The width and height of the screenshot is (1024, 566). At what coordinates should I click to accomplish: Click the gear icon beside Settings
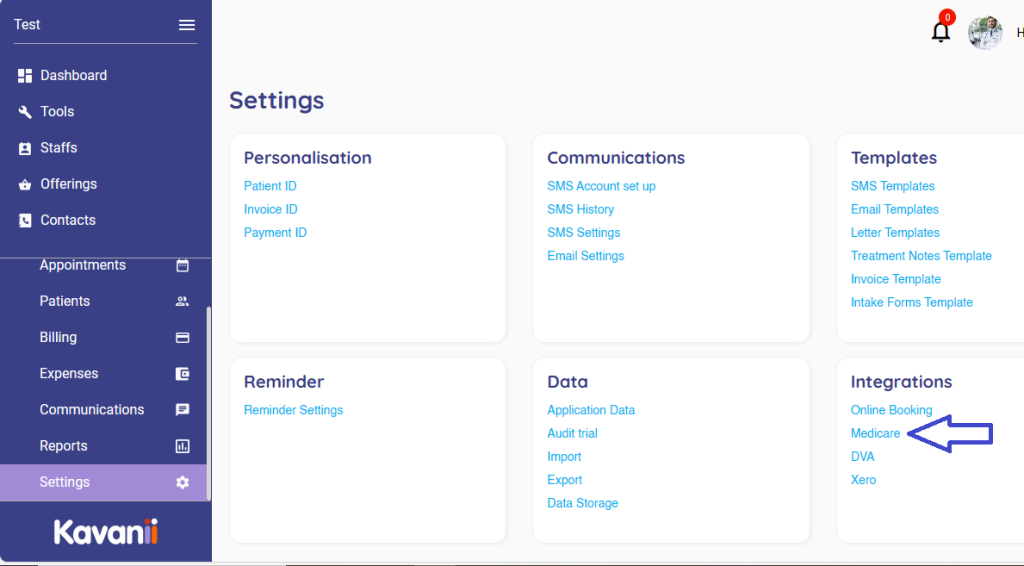point(182,482)
